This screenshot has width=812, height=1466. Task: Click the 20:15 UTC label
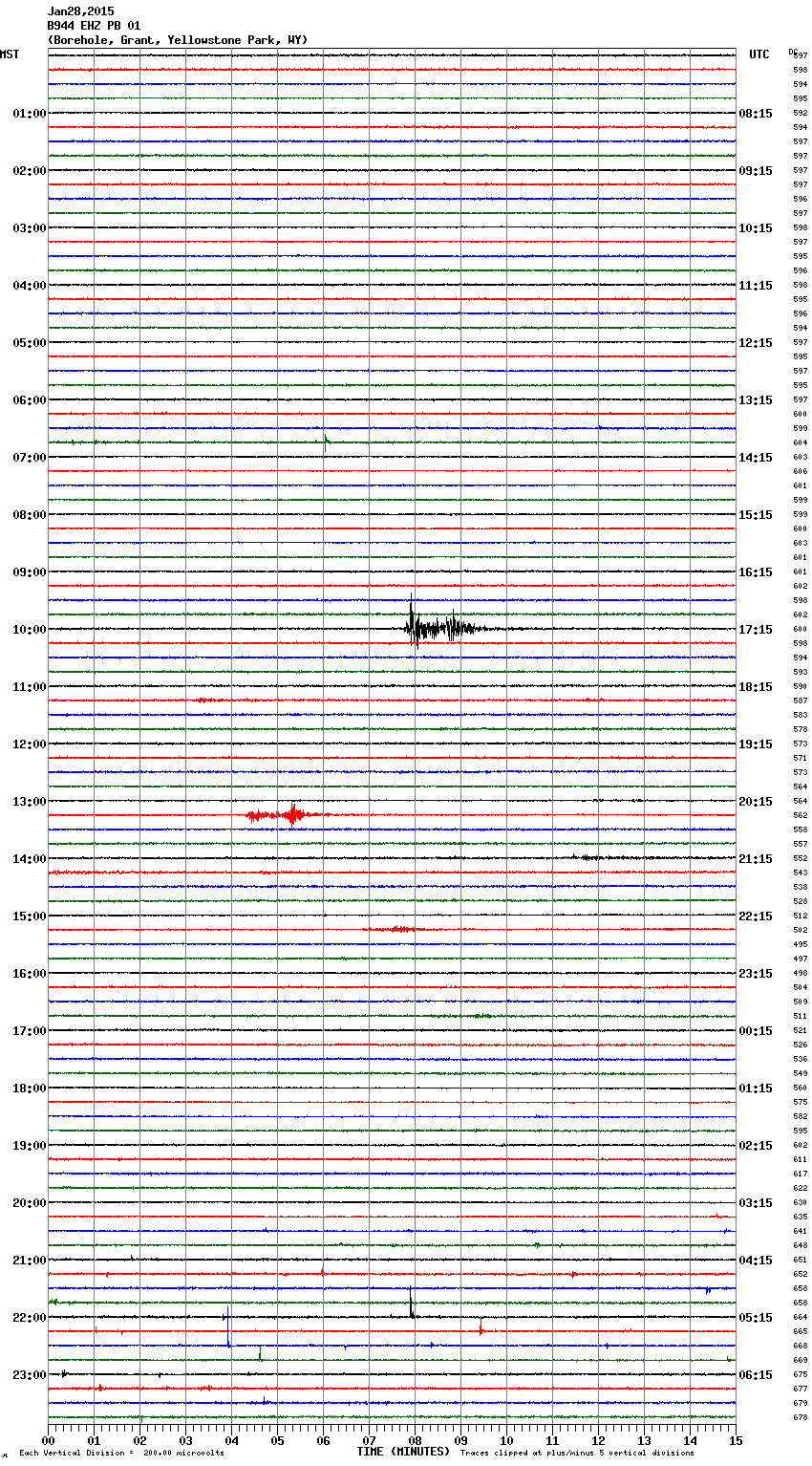pyautogui.click(x=756, y=802)
